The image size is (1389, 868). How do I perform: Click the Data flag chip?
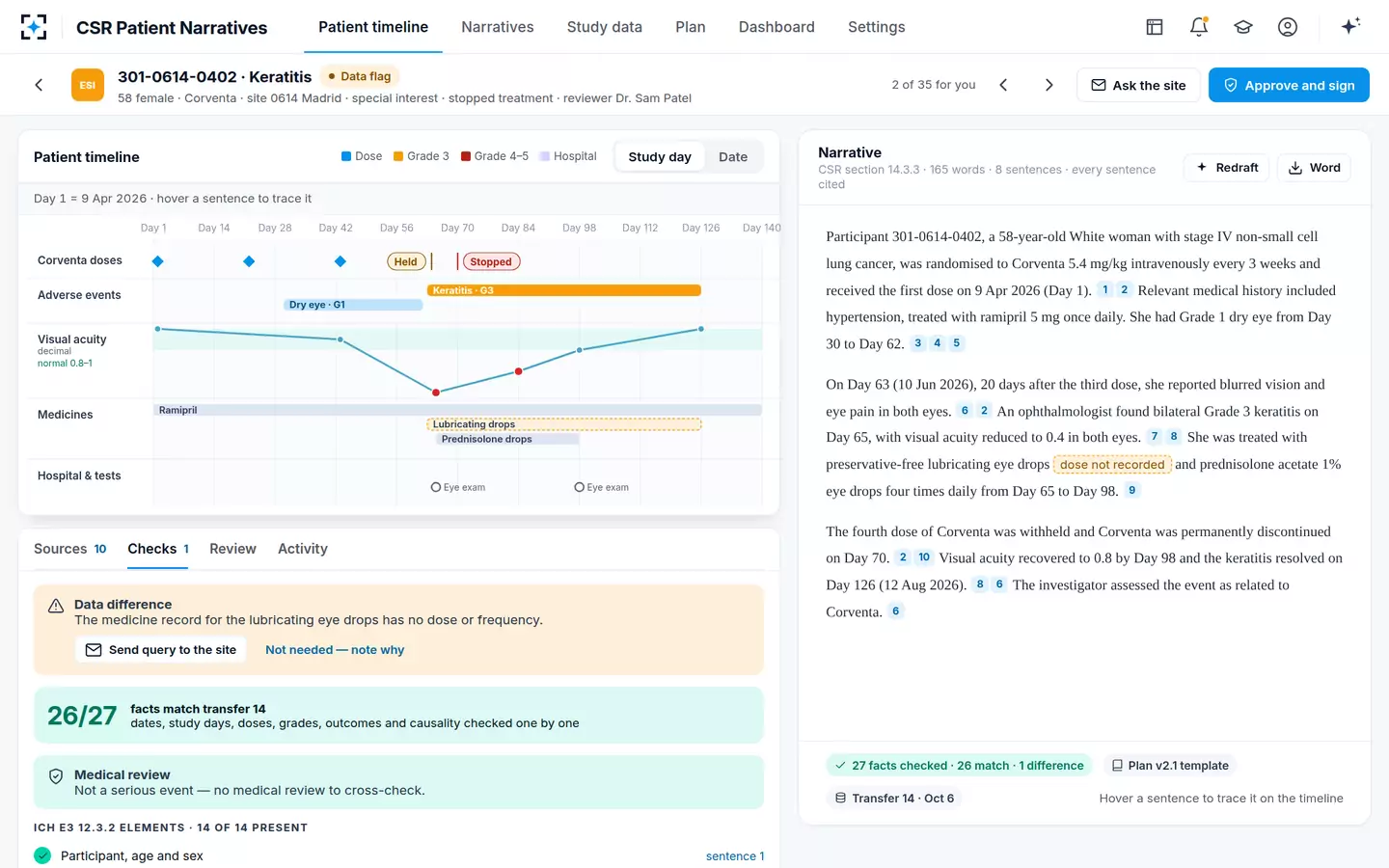(360, 76)
